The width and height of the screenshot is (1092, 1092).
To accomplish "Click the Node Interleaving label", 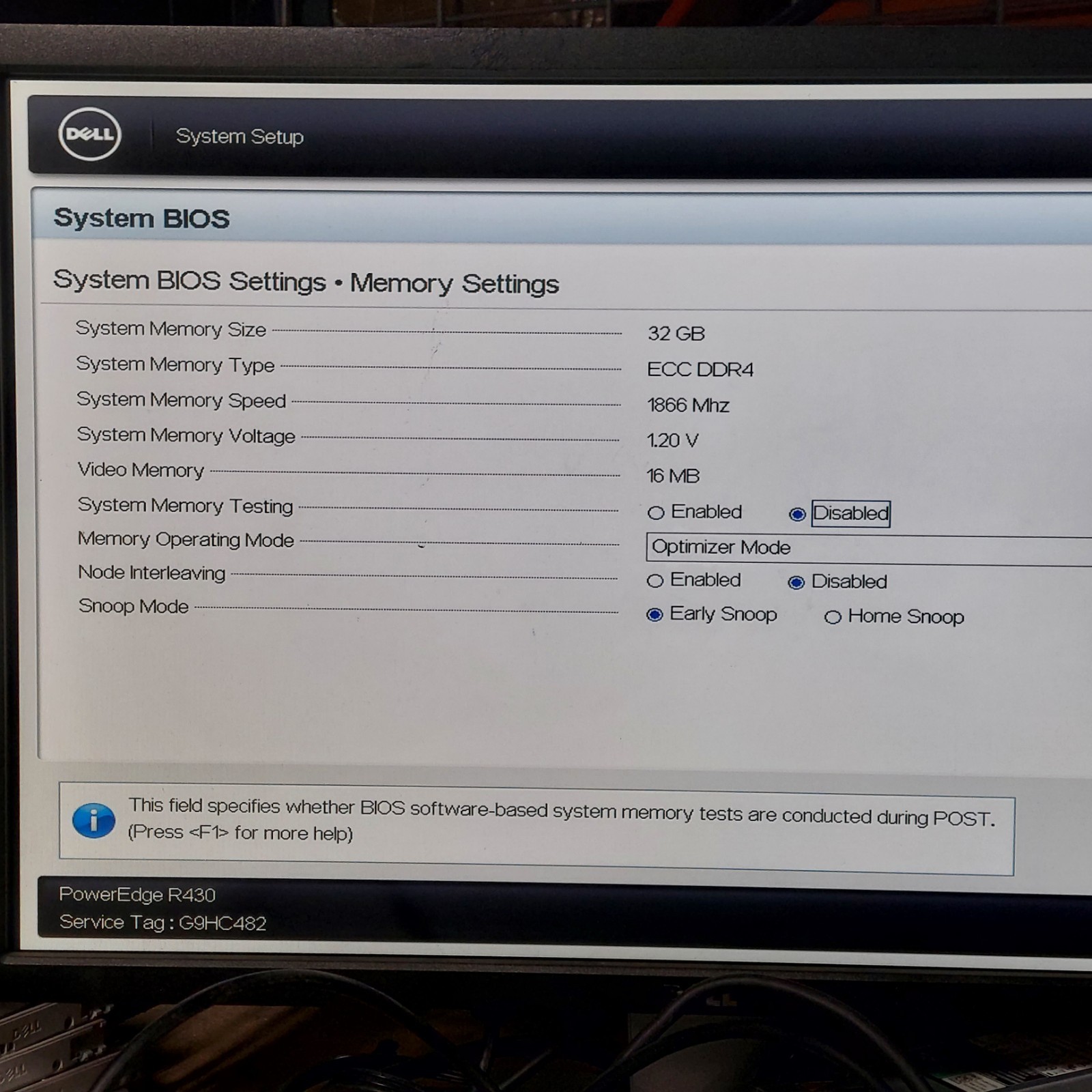I will coord(152,573).
